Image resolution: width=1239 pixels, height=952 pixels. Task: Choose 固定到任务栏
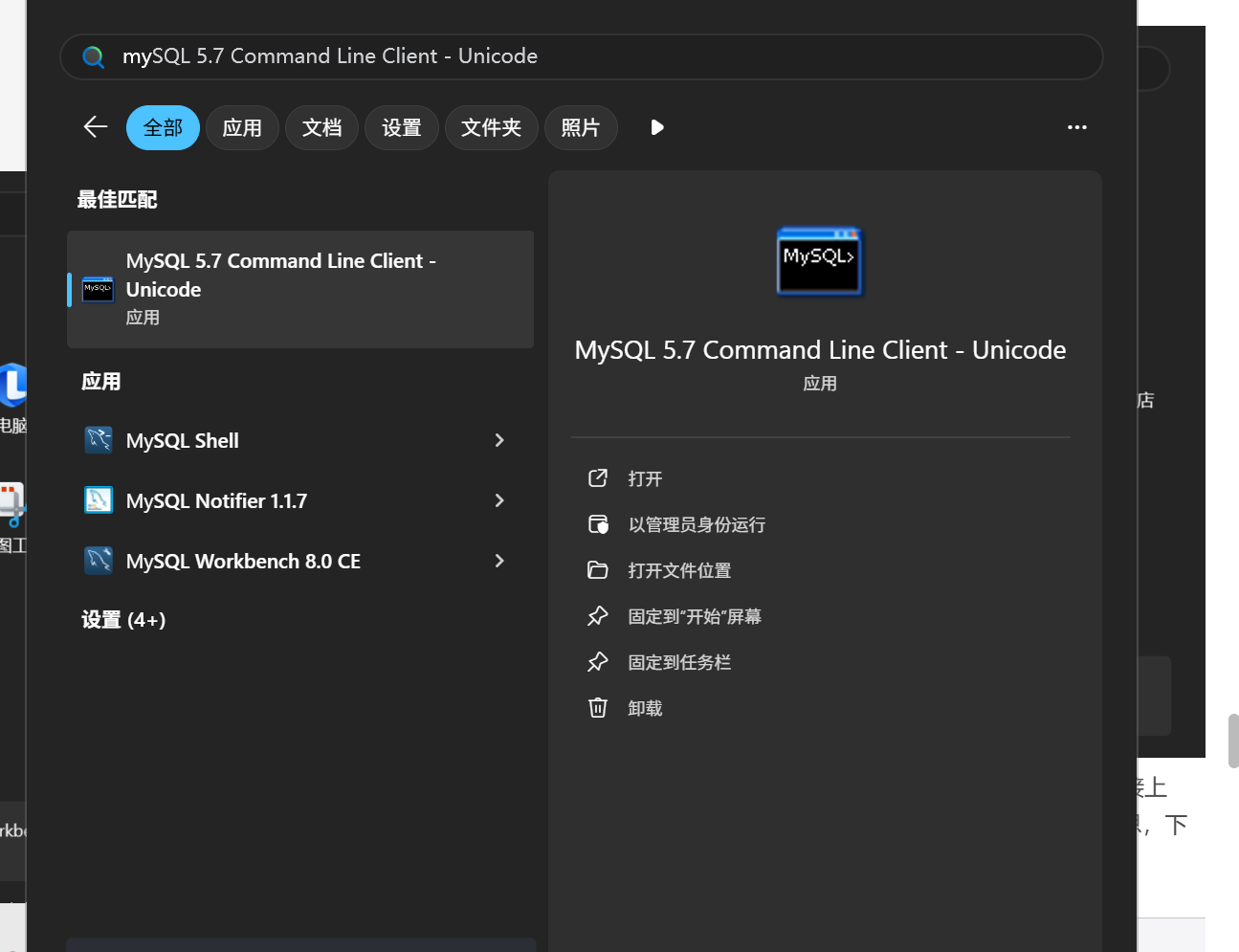click(x=679, y=662)
